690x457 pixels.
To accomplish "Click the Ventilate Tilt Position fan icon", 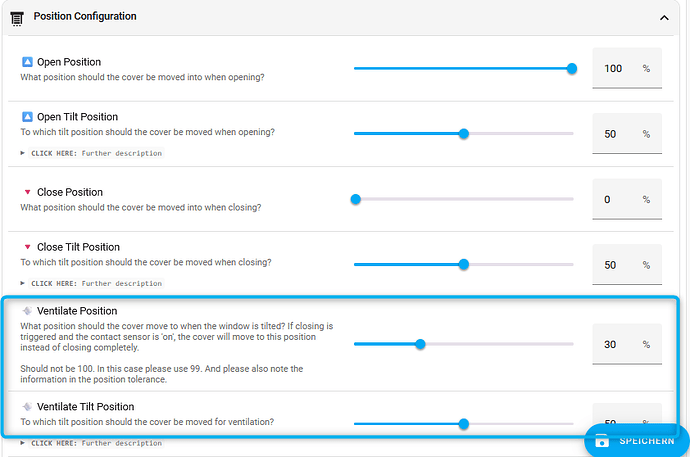I will pyautogui.click(x=27, y=407).
